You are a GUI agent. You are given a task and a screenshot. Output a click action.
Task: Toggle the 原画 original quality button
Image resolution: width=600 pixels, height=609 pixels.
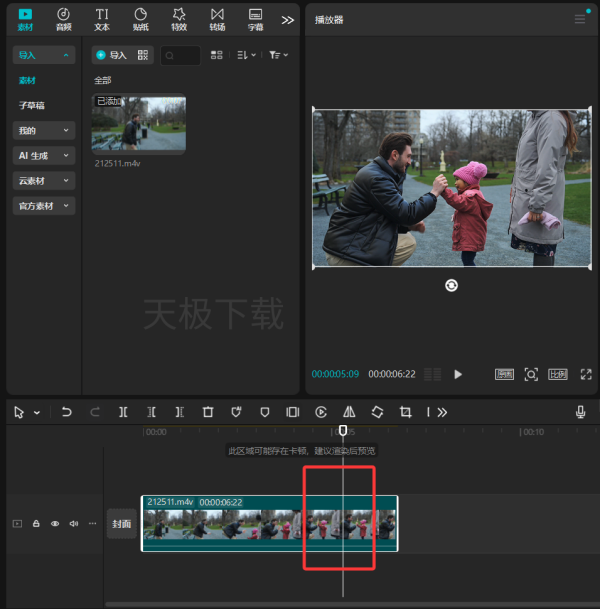click(504, 374)
